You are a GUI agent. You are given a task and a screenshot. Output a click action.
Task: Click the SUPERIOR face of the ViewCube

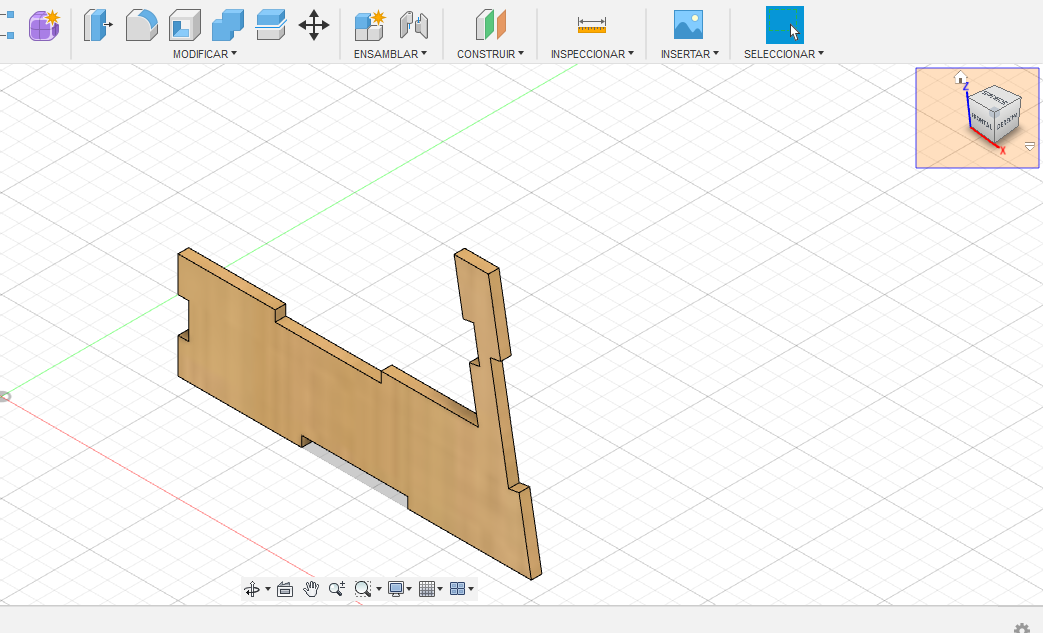994,98
